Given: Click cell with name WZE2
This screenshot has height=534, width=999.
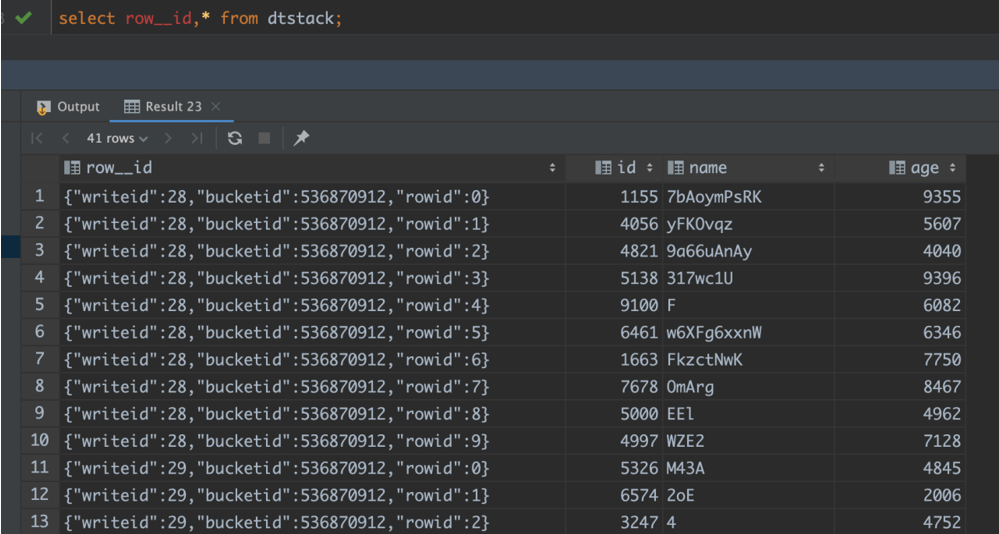Looking at the screenshot, I should [x=748, y=441].
